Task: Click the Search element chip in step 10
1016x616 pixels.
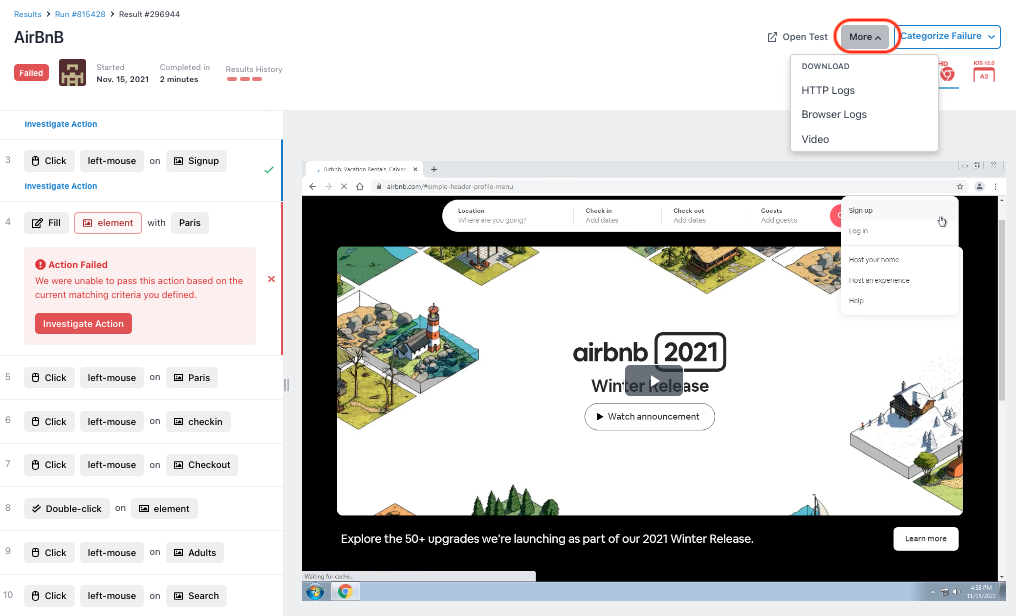Action: [196, 595]
